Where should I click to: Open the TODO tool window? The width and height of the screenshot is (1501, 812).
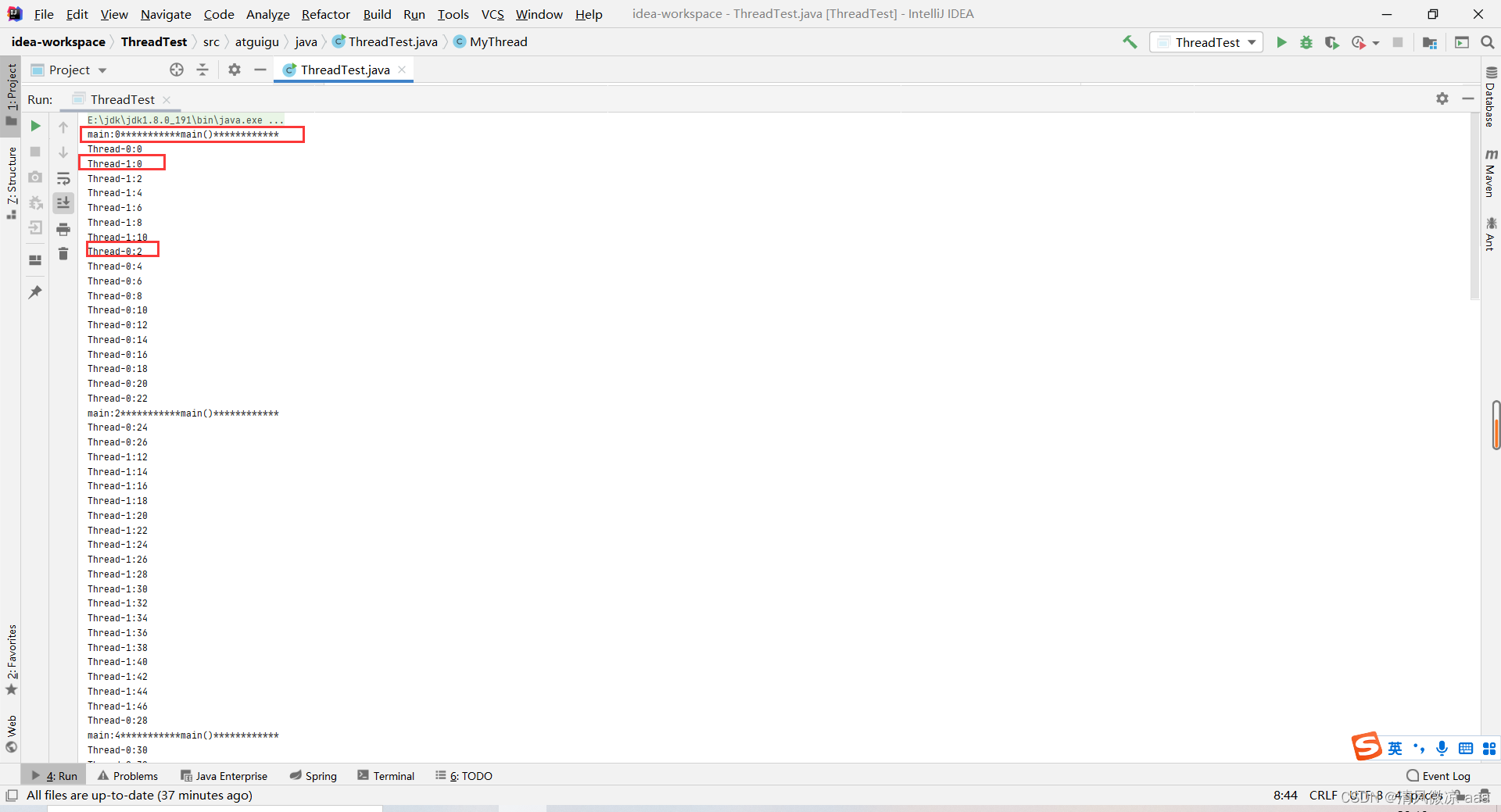click(x=464, y=776)
